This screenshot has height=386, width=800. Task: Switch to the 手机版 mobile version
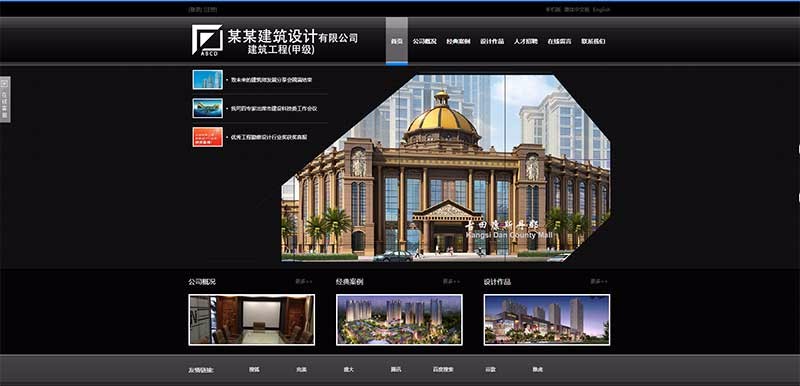tap(553, 9)
